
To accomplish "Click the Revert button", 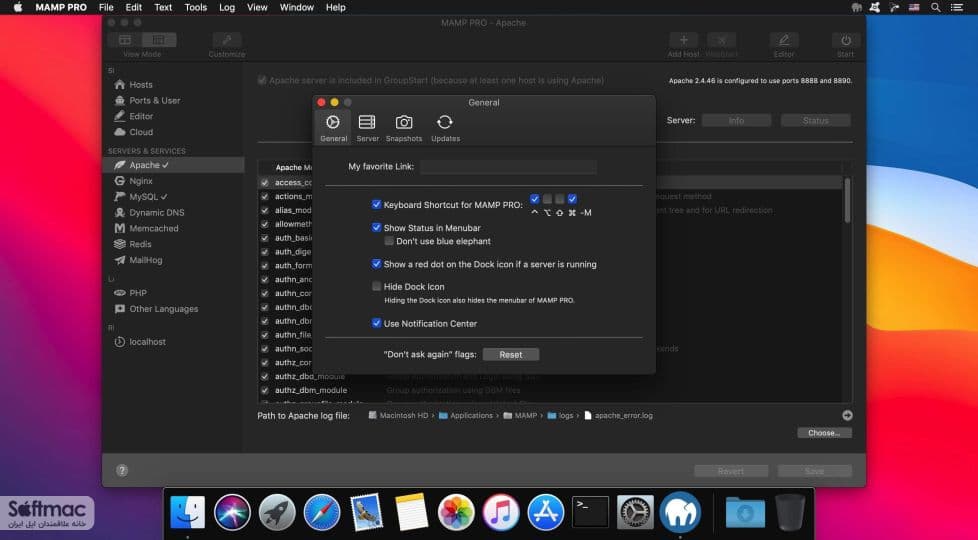I will [x=731, y=471].
